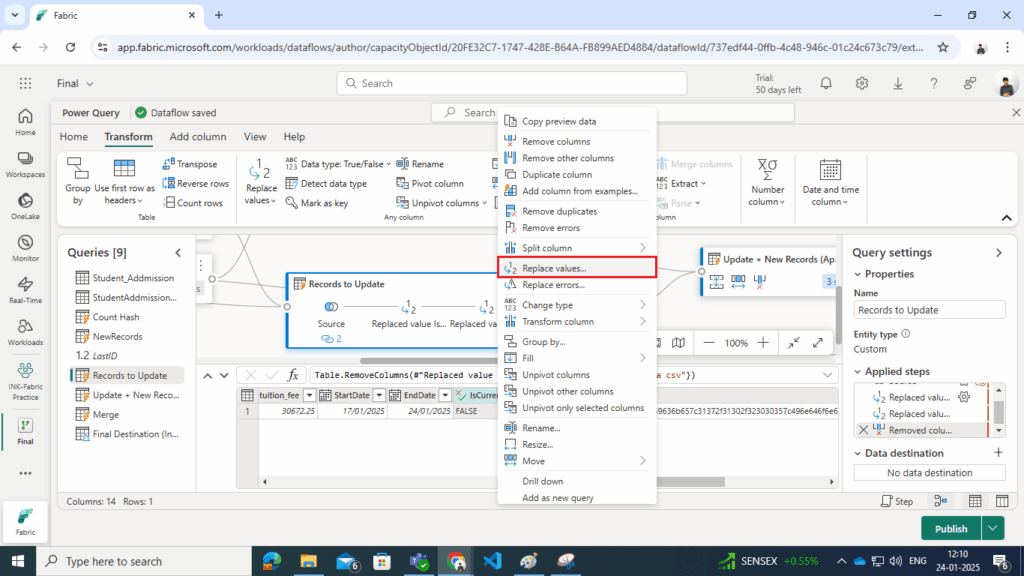1024x576 pixels.
Task: Click the diagram full-screen expand icon
Action: click(x=818, y=343)
